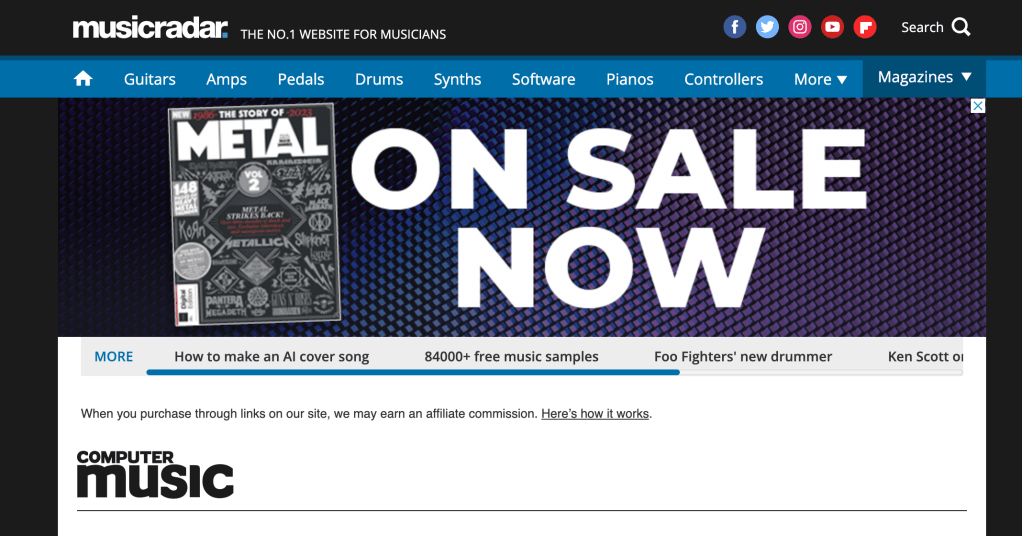Click 'Here's how it works' link
Viewport: 1022px width, 536px height.
(595, 413)
